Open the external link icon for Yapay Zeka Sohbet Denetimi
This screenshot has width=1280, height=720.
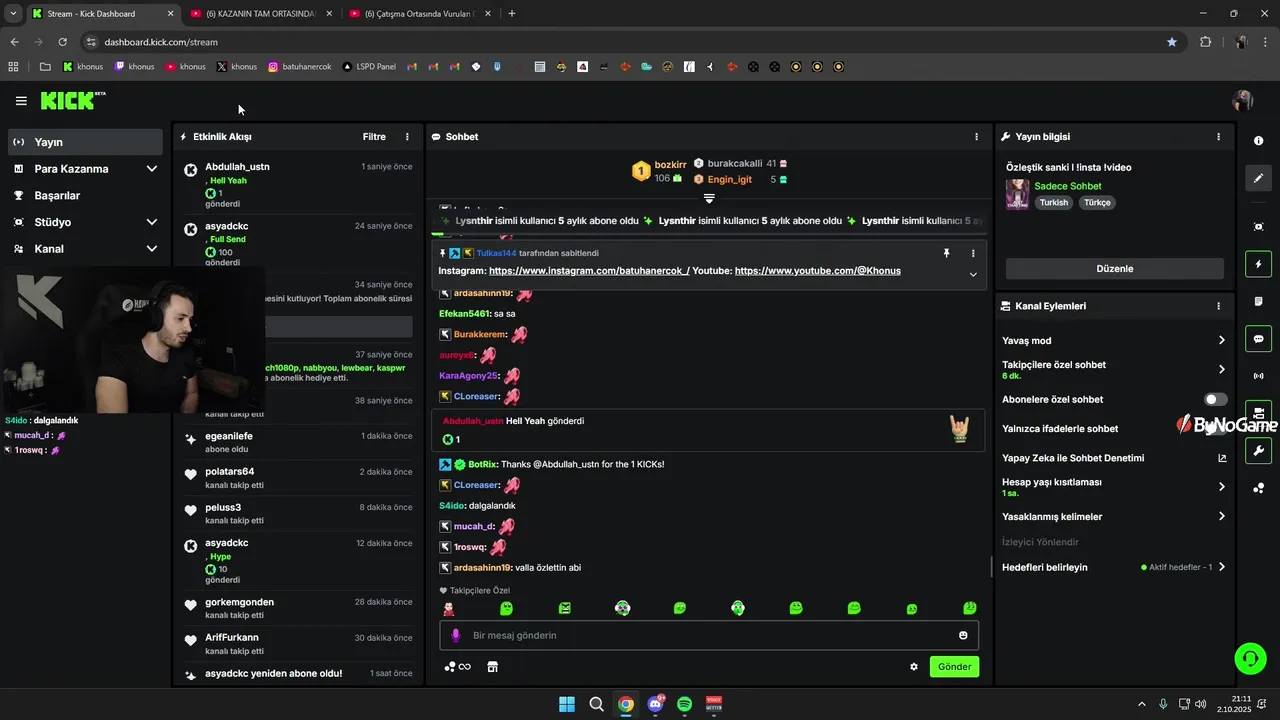[1221, 458]
